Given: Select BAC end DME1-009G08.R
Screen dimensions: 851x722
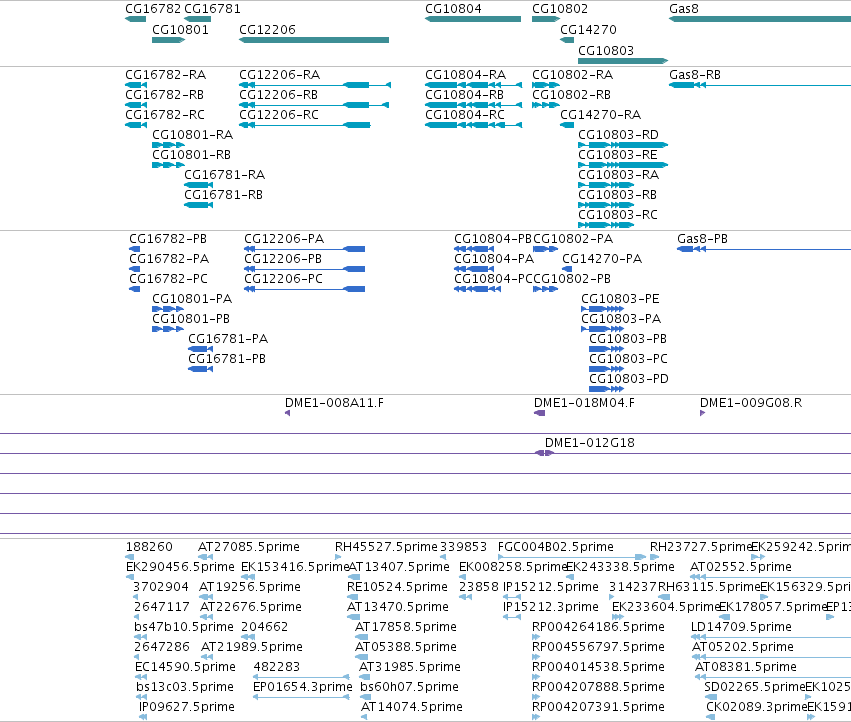Looking at the screenshot, I should [751, 403].
